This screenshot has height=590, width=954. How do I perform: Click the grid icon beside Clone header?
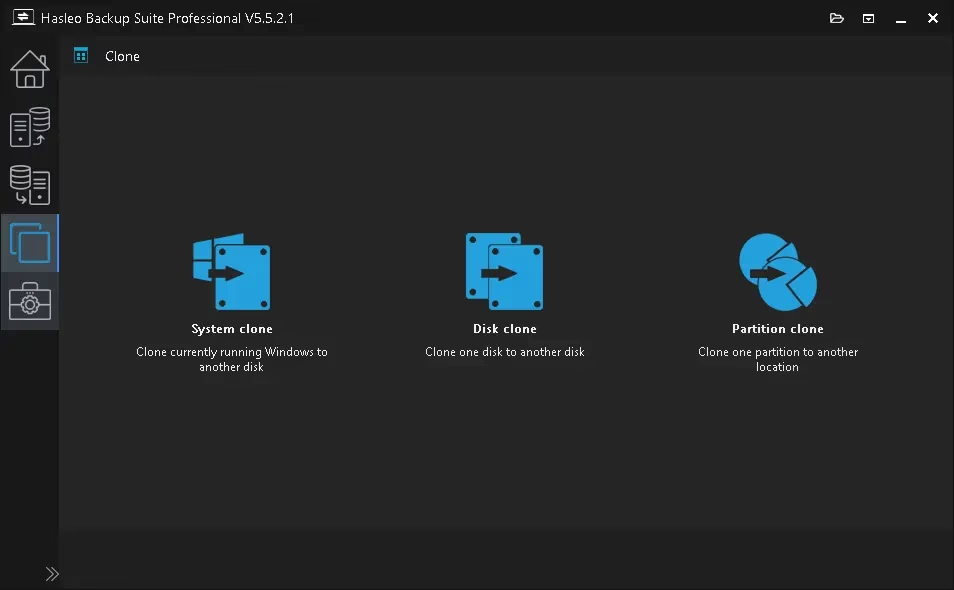[81, 56]
